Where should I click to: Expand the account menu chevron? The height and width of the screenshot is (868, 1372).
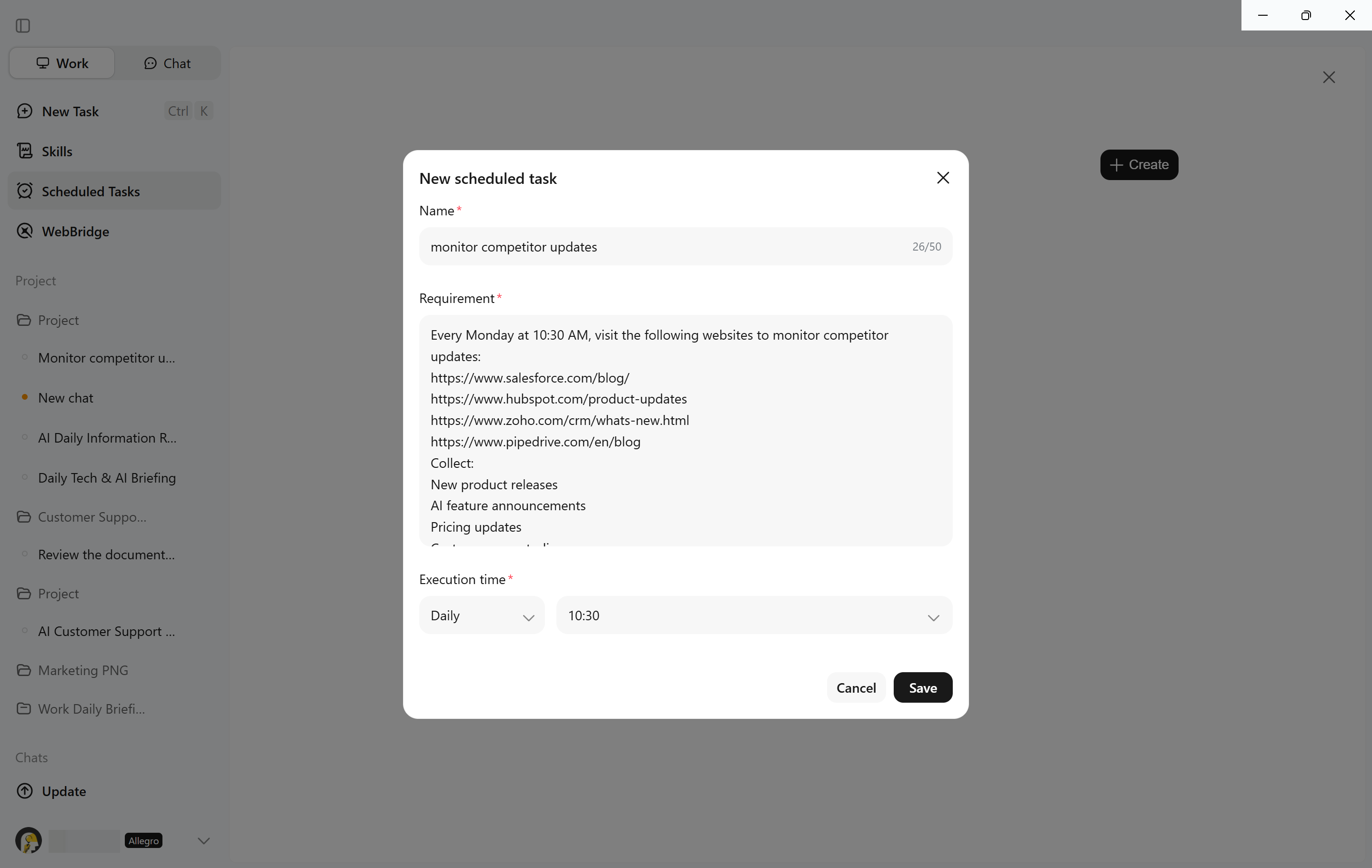pos(203,841)
